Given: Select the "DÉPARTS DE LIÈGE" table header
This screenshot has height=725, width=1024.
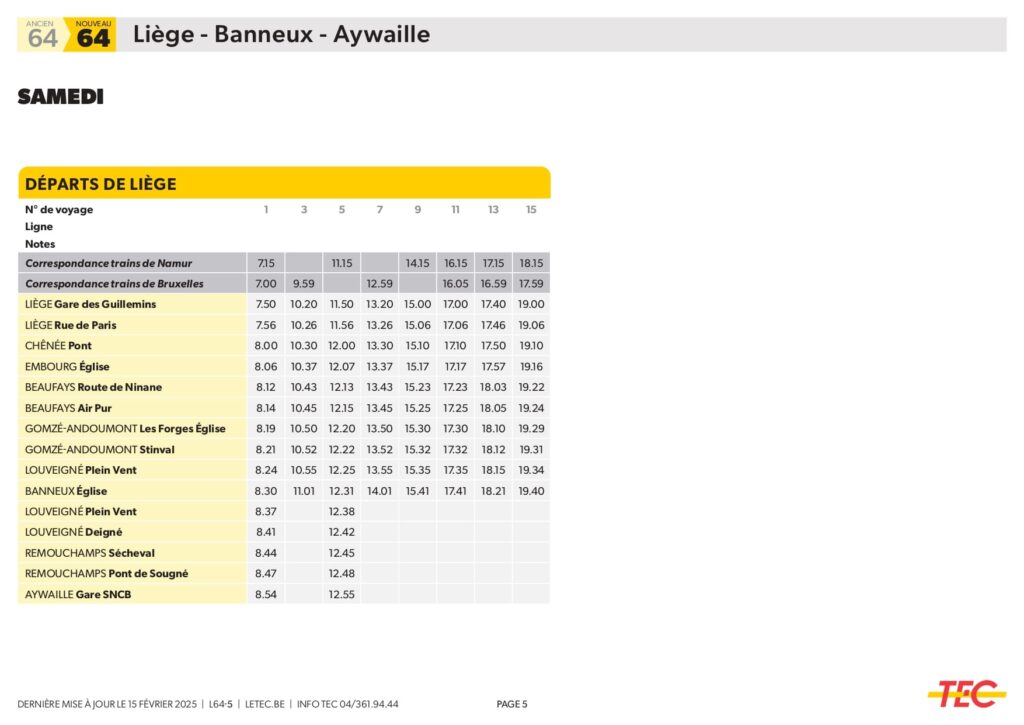Looking at the screenshot, I should (100, 184).
